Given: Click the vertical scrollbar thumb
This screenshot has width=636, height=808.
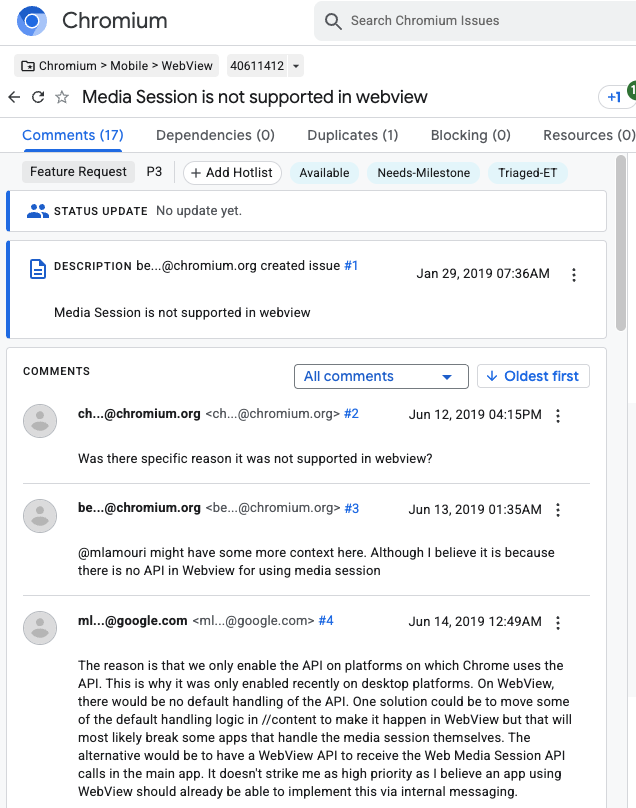Looking at the screenshot, I should (621, 242).
